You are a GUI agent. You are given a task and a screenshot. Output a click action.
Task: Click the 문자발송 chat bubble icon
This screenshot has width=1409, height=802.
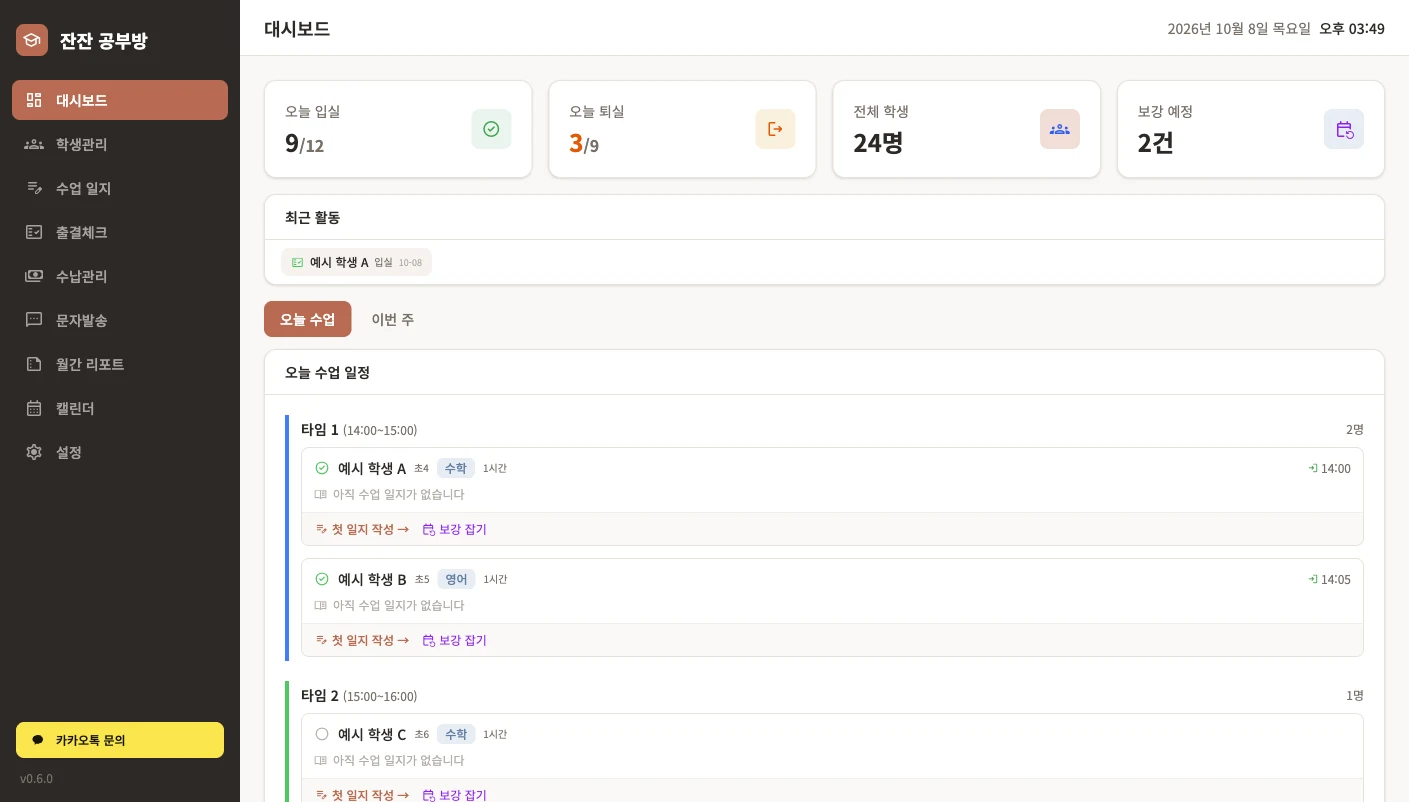[x=34, y=320]
